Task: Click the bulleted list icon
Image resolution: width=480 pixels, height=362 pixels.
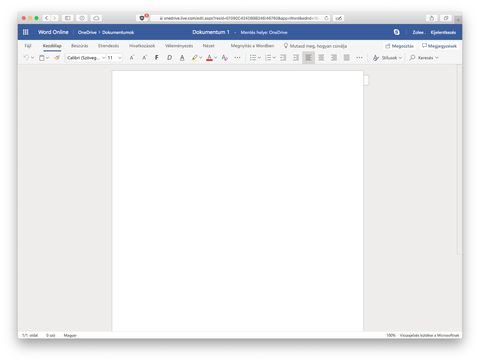Action: point(253,58)
